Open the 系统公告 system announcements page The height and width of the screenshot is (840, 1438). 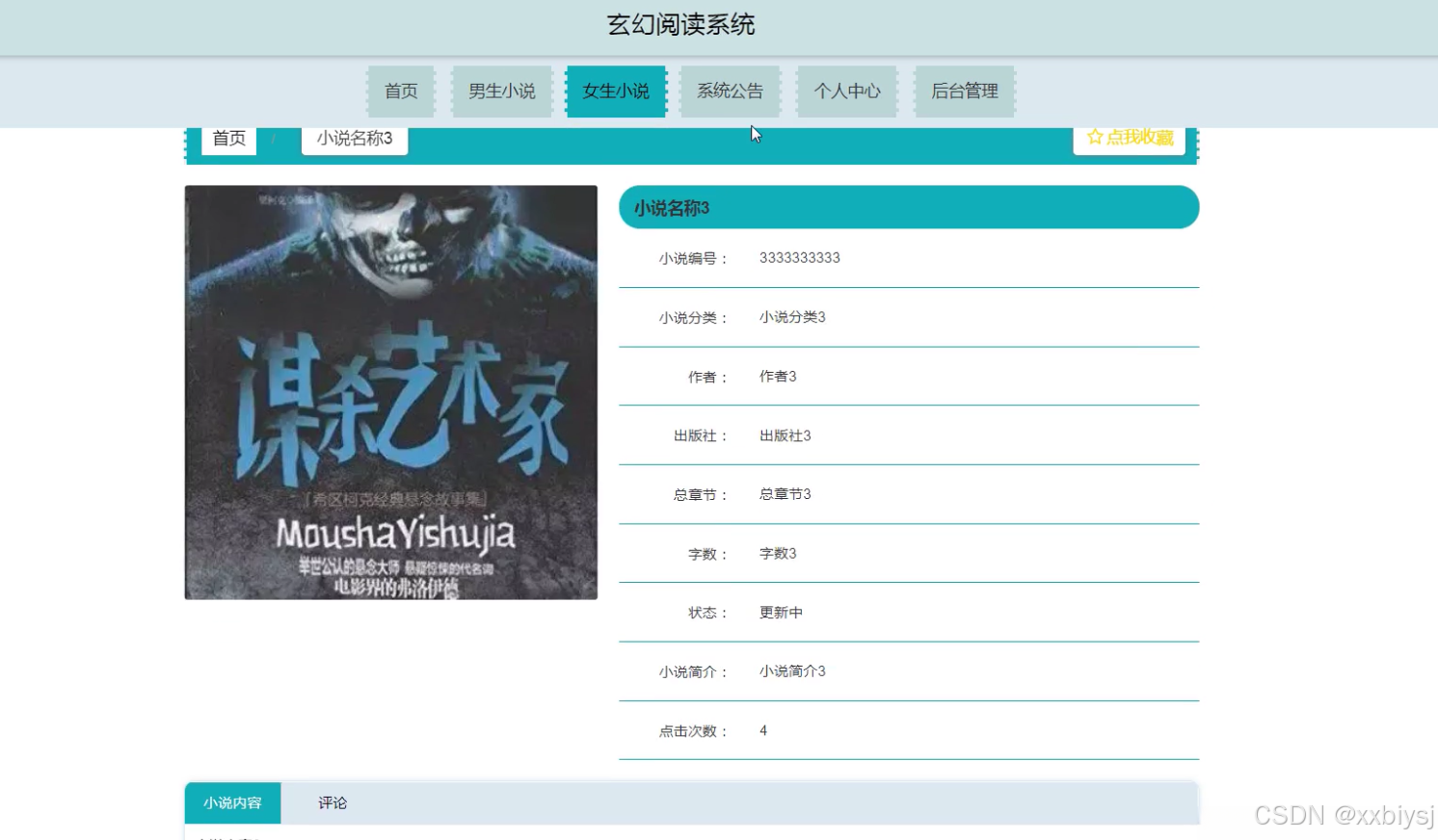pos(731,91)
